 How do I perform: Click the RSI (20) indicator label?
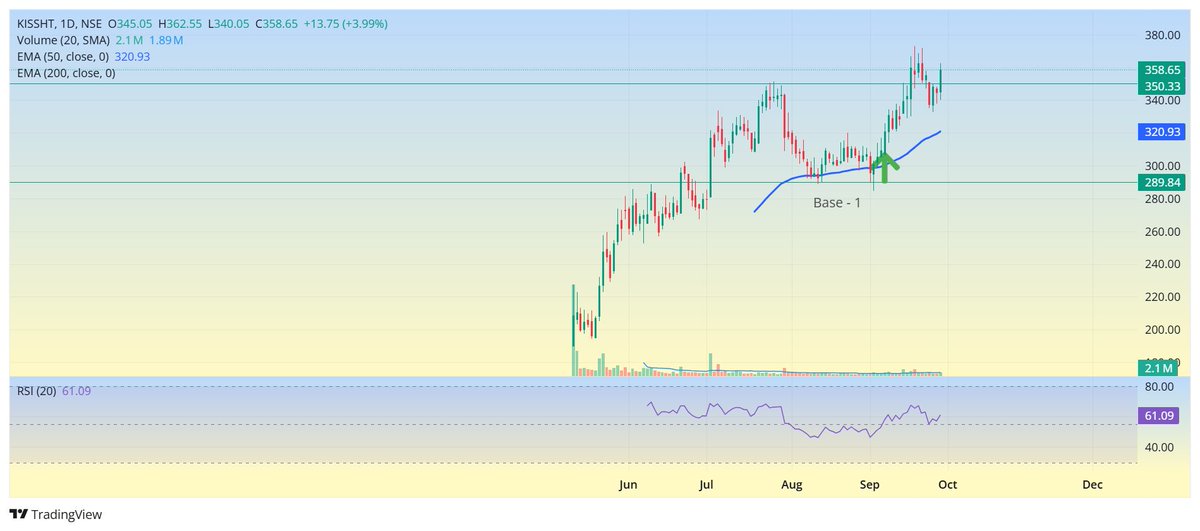[x=36, y=390]
